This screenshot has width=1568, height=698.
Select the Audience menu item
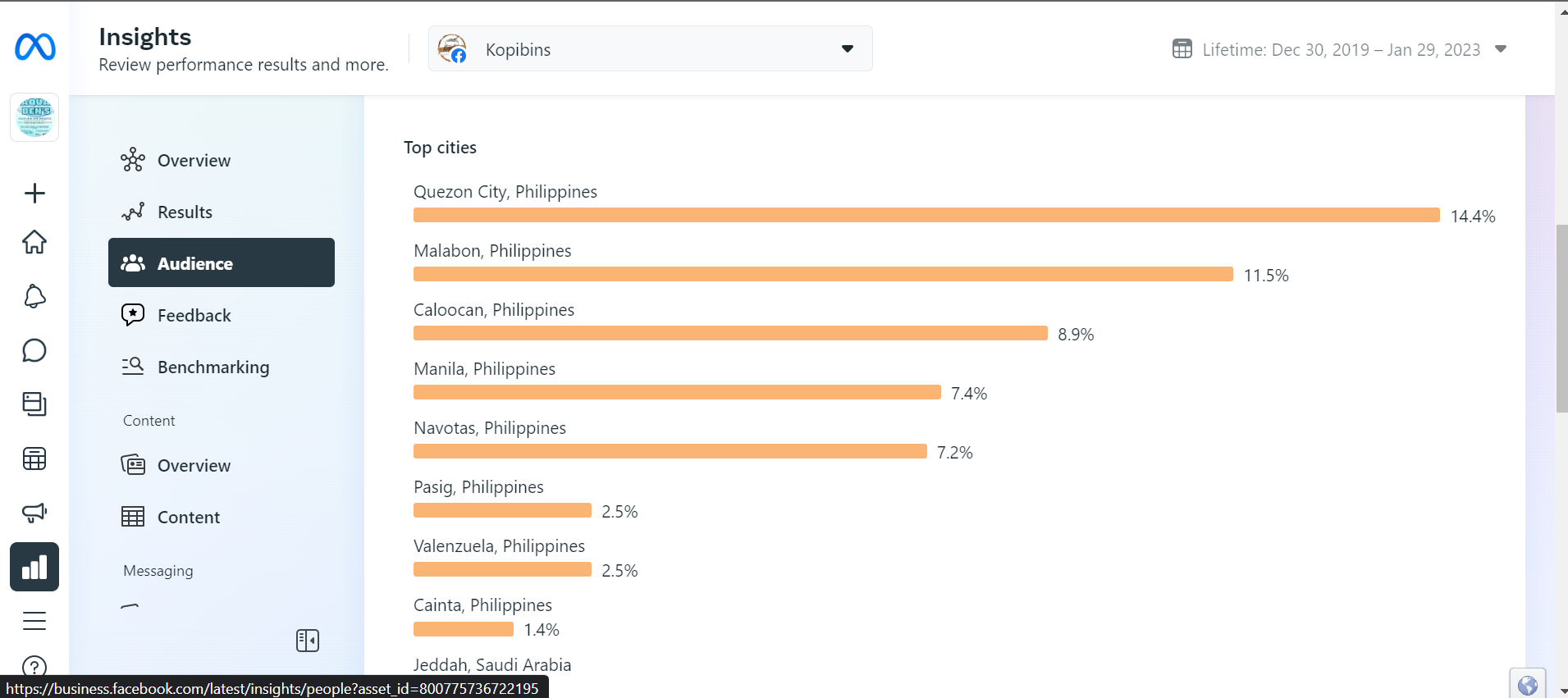point(222,263)
